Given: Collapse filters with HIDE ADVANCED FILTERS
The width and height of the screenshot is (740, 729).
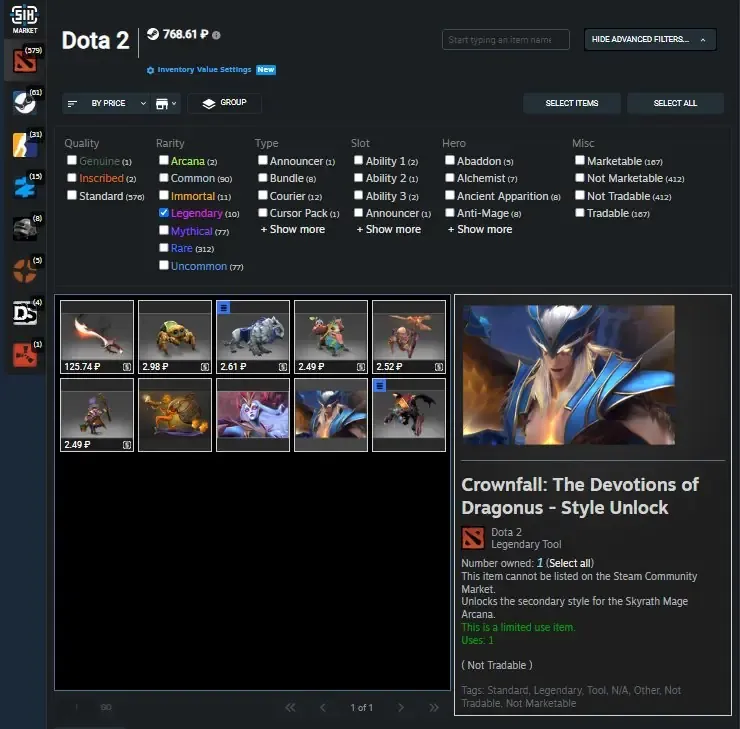Looking at the screenshot, I should 650,40.
